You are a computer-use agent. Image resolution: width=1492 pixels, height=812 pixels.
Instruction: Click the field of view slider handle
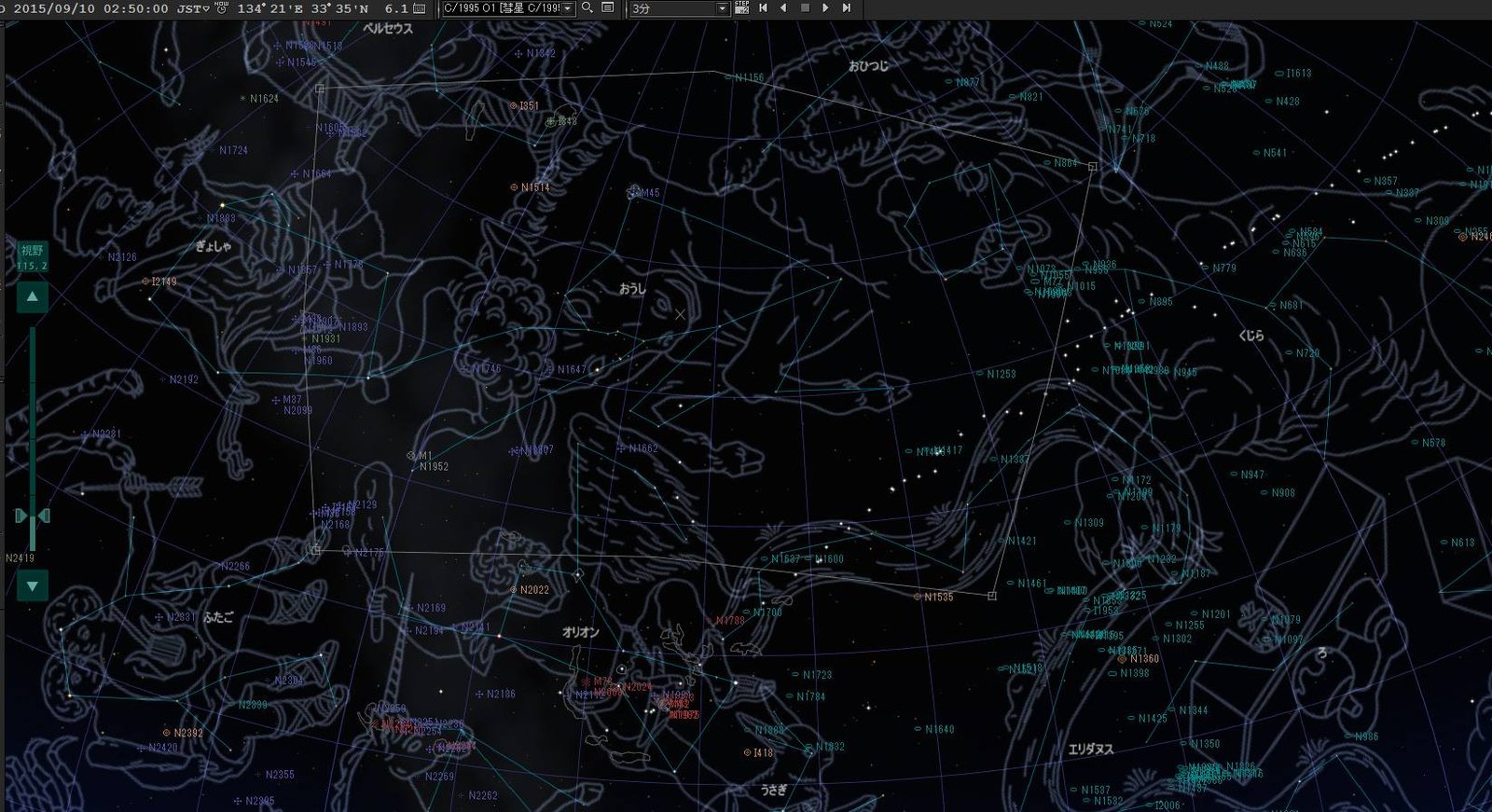(x=33, y=516)
